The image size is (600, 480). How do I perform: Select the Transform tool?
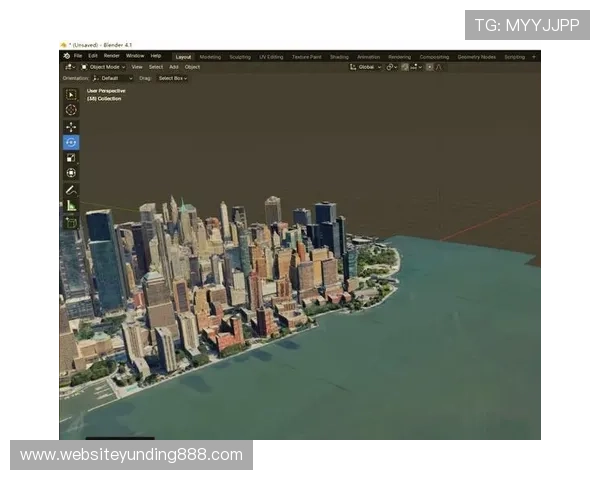(71, 172)
